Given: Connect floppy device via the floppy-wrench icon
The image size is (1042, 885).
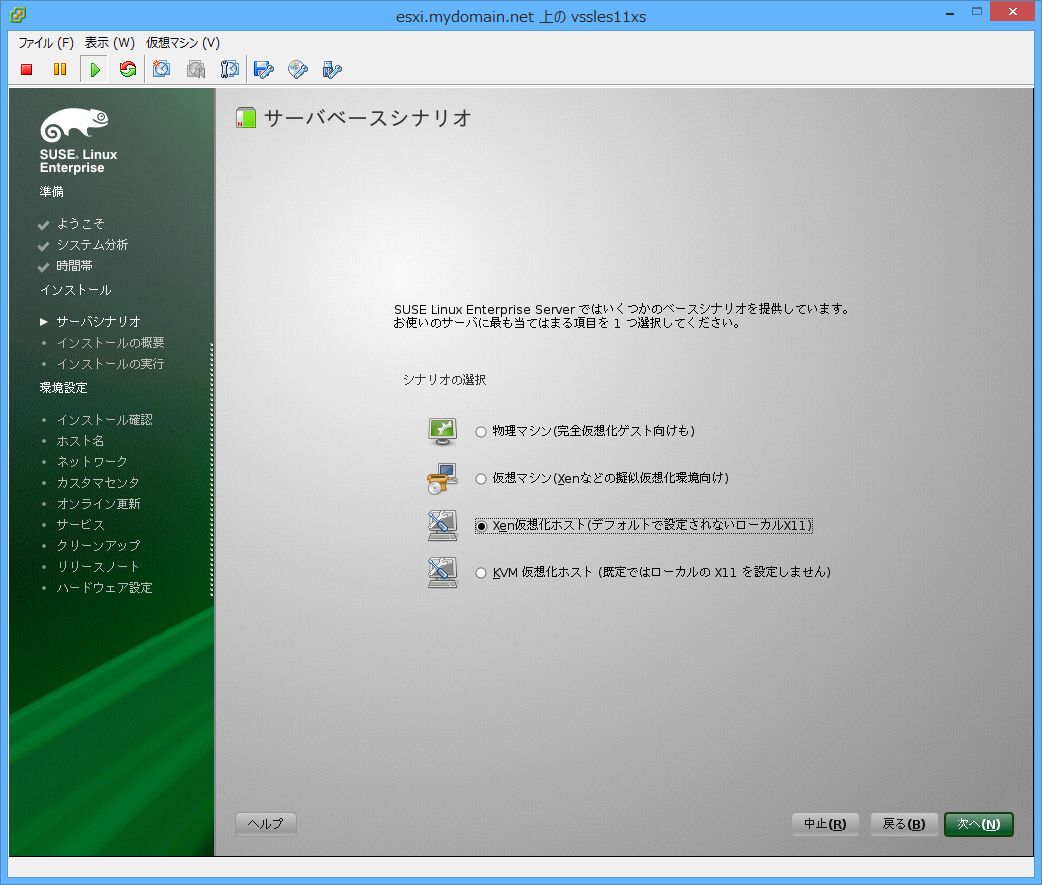Looking at the screenshot, I should point(264,70).
